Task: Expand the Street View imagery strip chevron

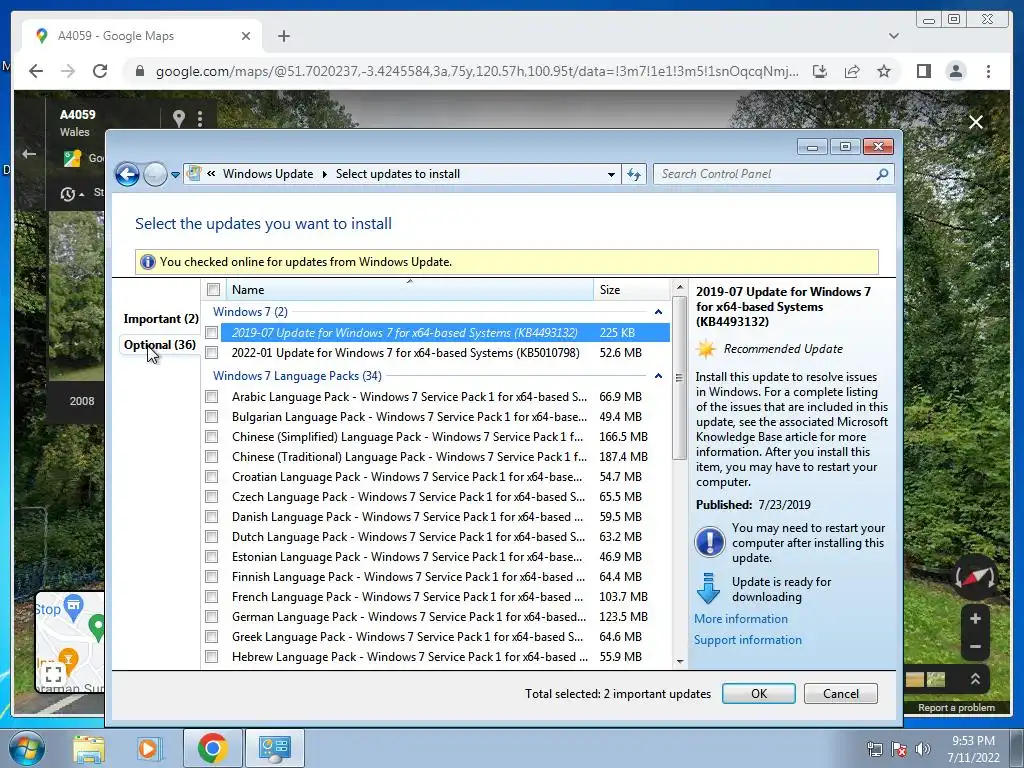Action: coord(975,679)
